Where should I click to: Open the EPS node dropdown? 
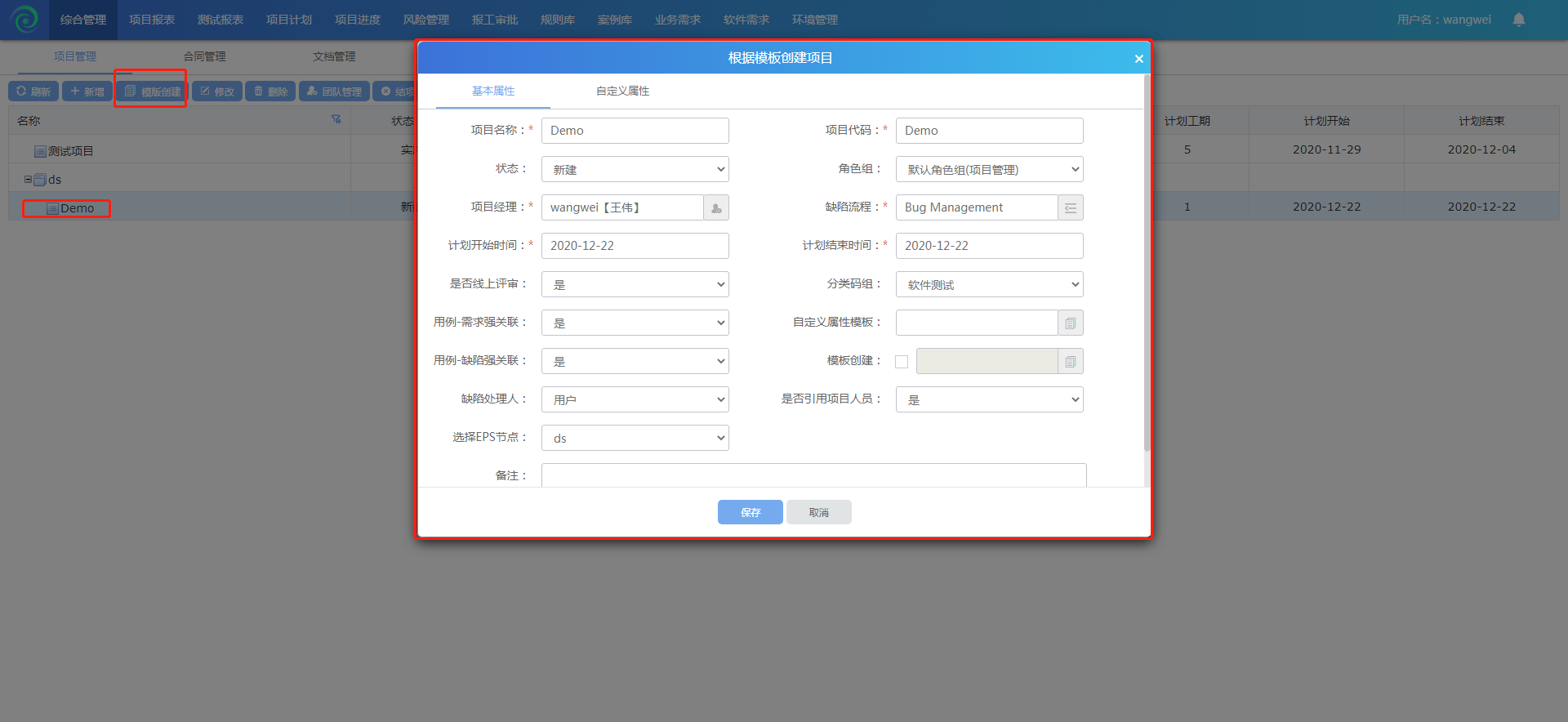[635, 439]
